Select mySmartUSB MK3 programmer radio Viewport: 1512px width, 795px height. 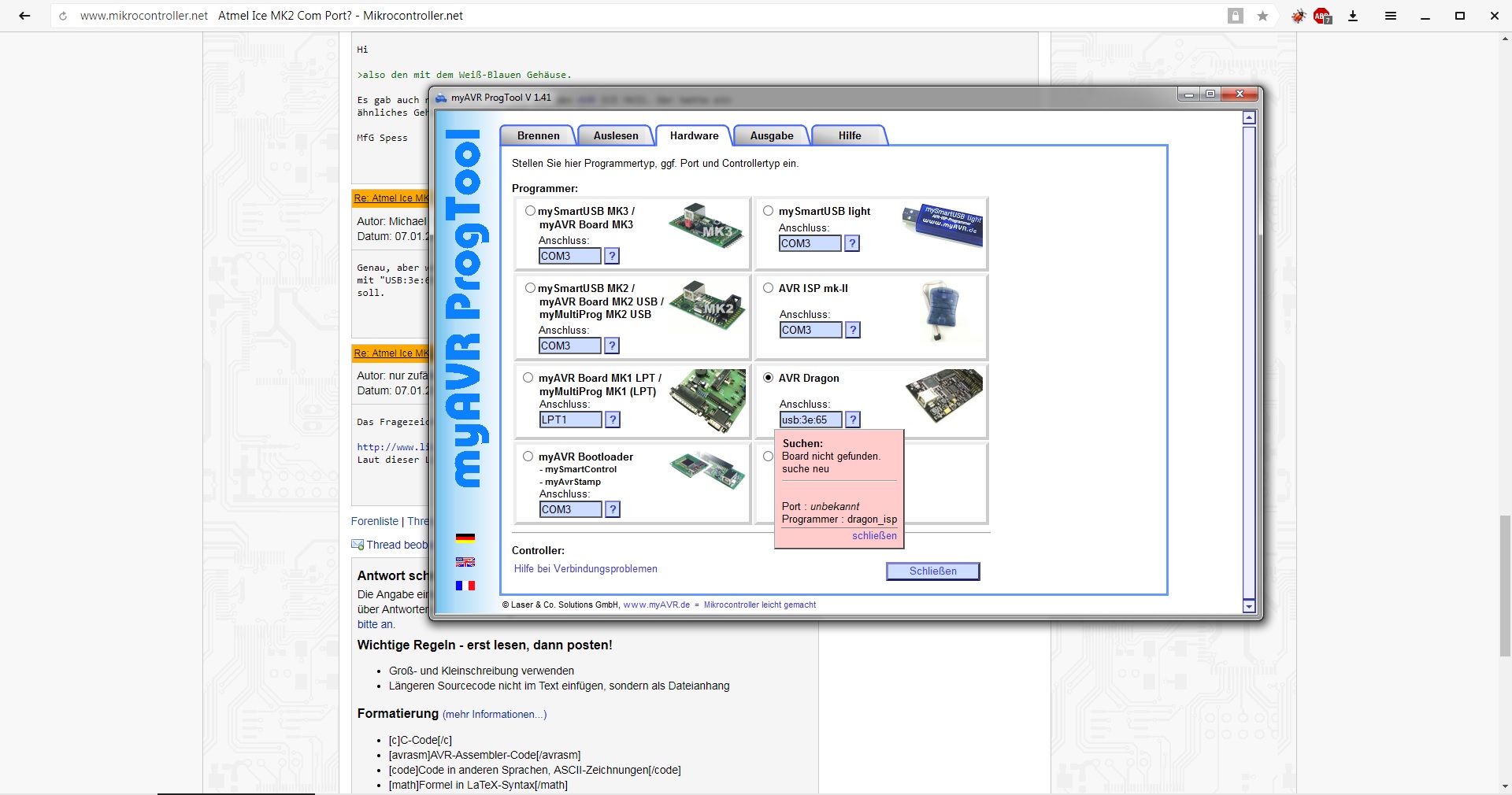point(530,211)
